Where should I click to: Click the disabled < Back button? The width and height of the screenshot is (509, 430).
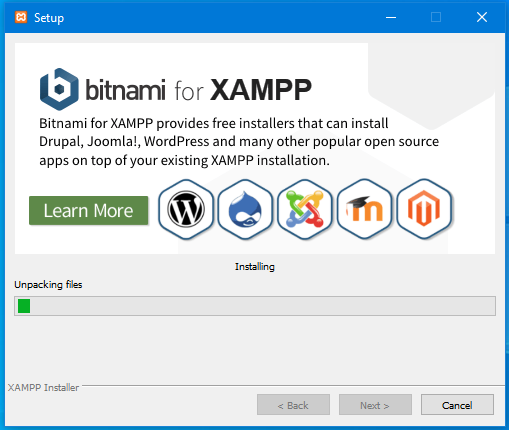pos(293,405)
